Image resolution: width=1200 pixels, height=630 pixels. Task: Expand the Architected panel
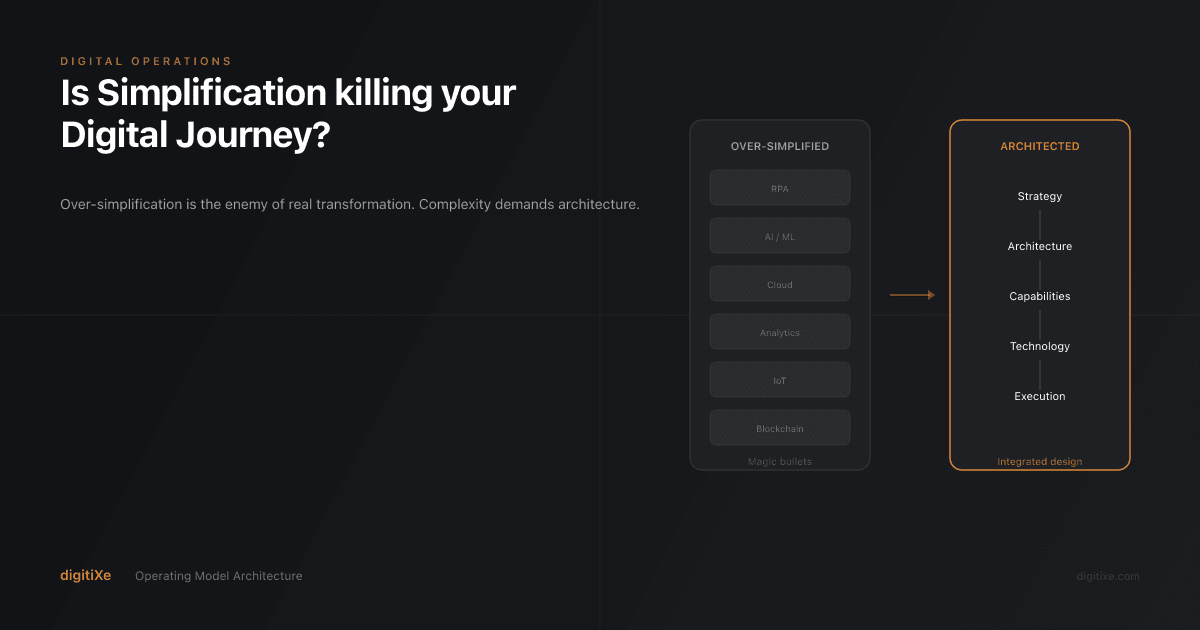pyautogui.click(x=1039, y=294)
